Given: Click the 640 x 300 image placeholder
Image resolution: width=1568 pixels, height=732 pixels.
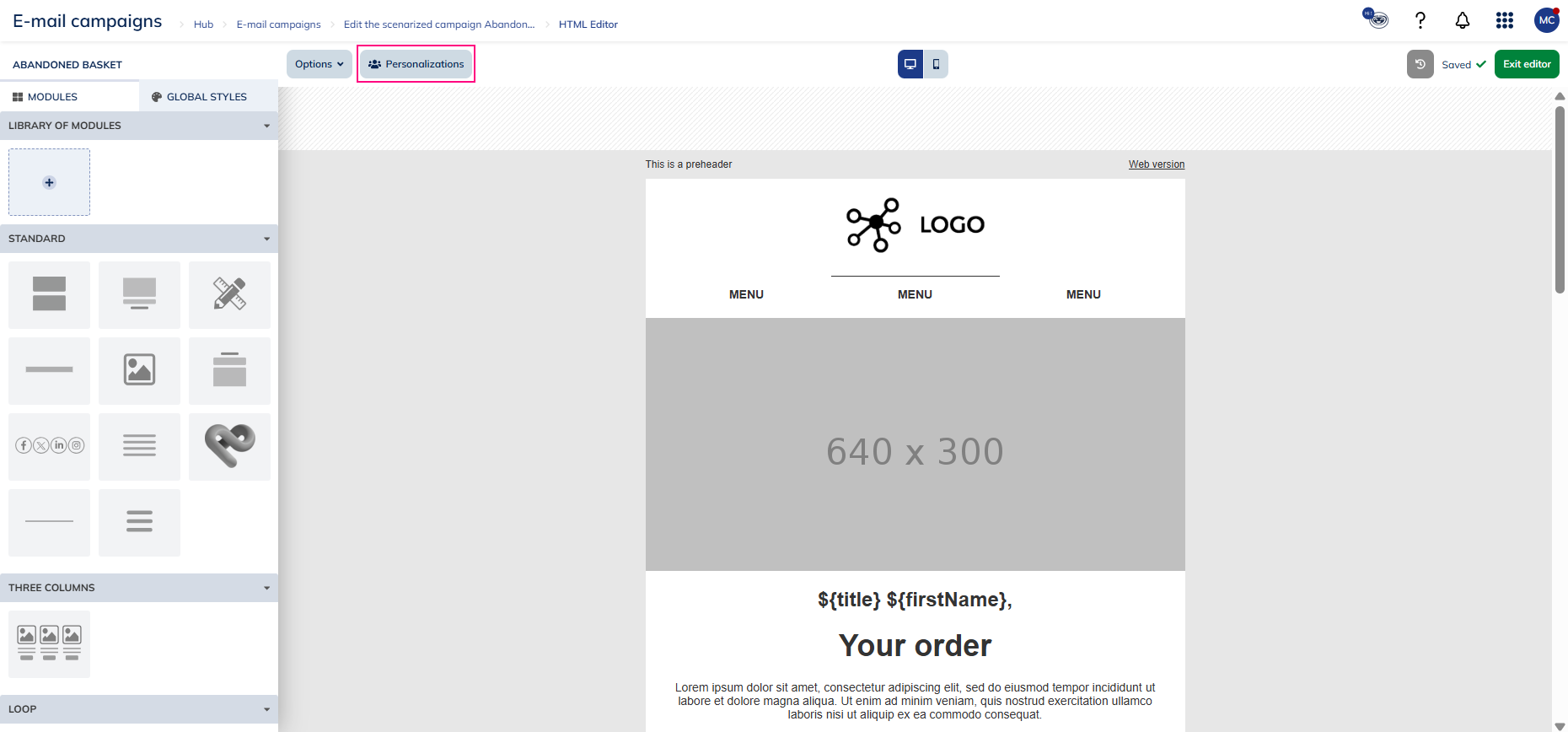Looking at the screenshot, I should point(915,444).
